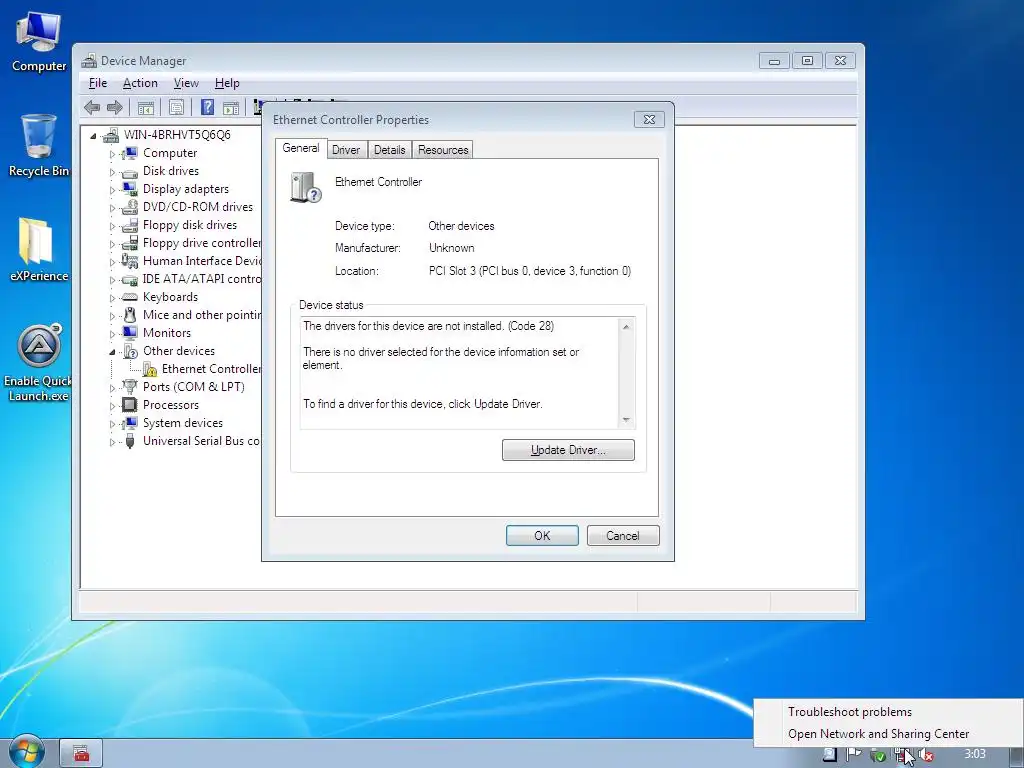Click the Properties toolbar icon in Device Manager

(176, 108)
